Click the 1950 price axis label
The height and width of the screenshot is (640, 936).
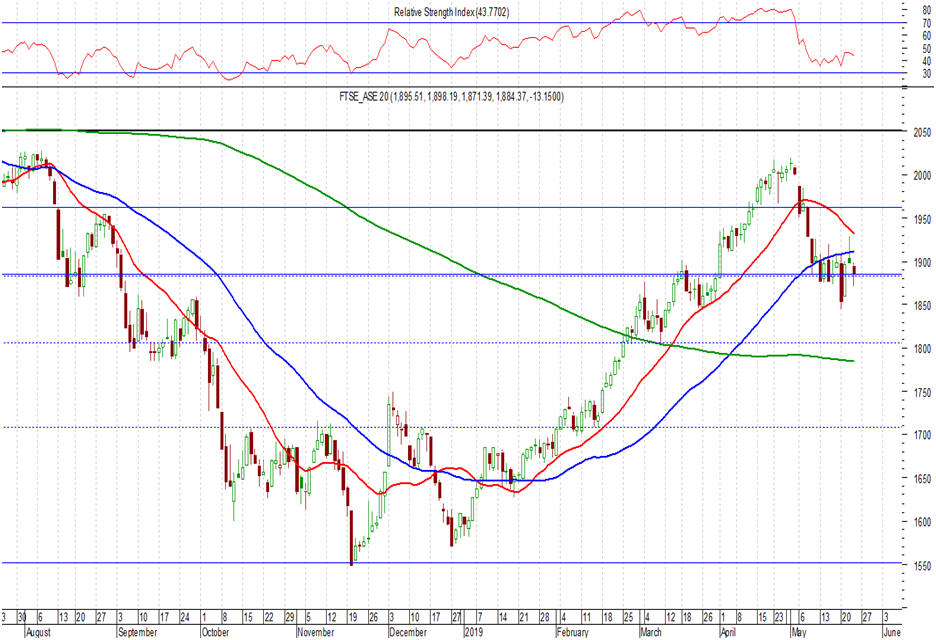coord(922,219)
